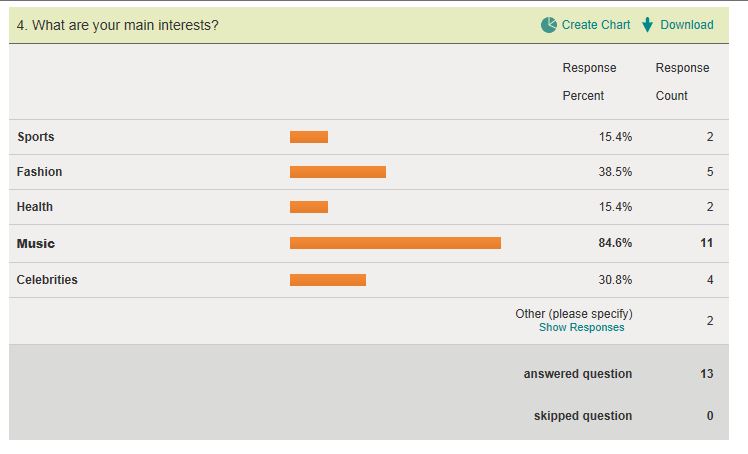Show Responses for Other answers
Screen dimensions: 748x454
[582, 327]
